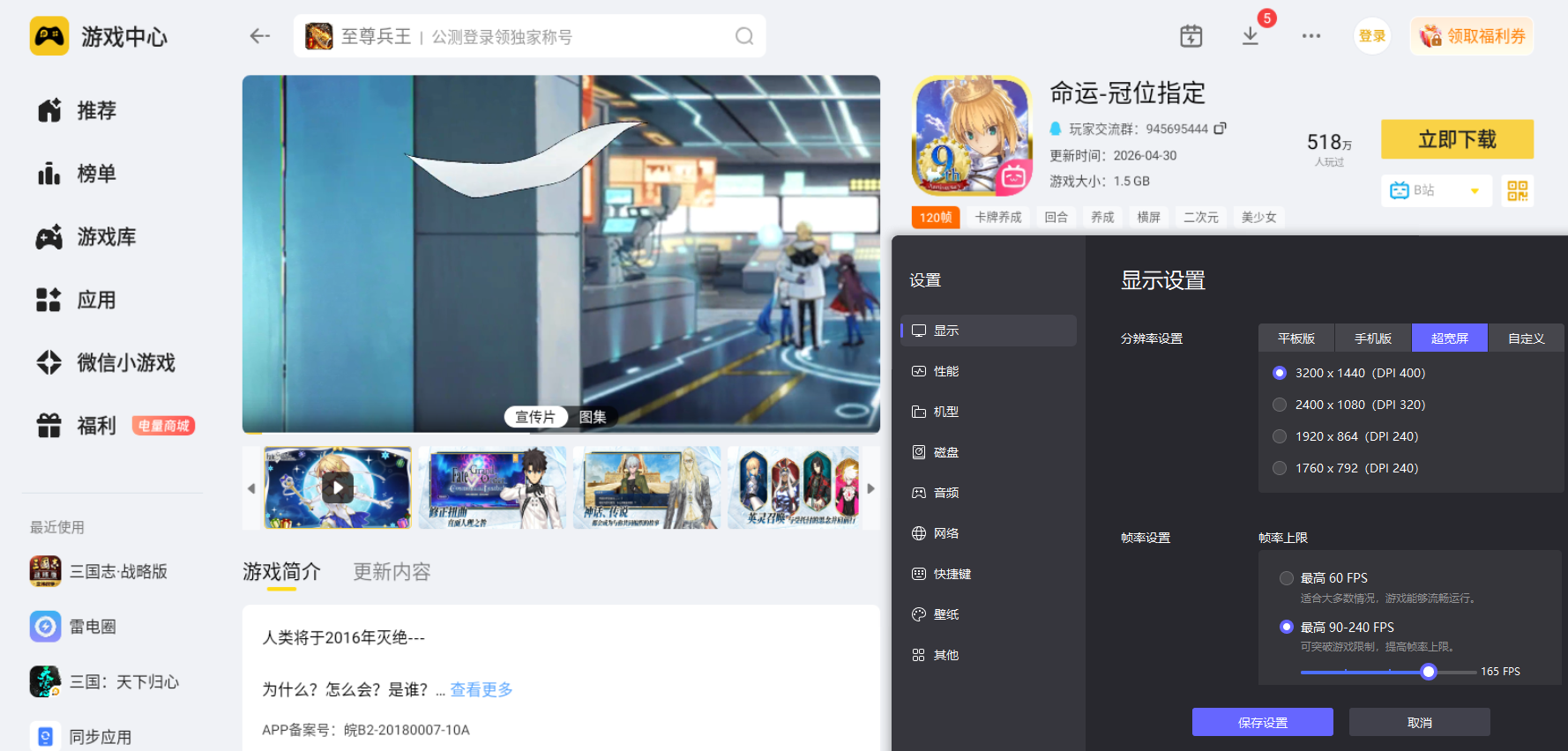Switch to 手机版 resolution tab
The width and height of the screenshot is (1568, 751).
[1373, 338]
